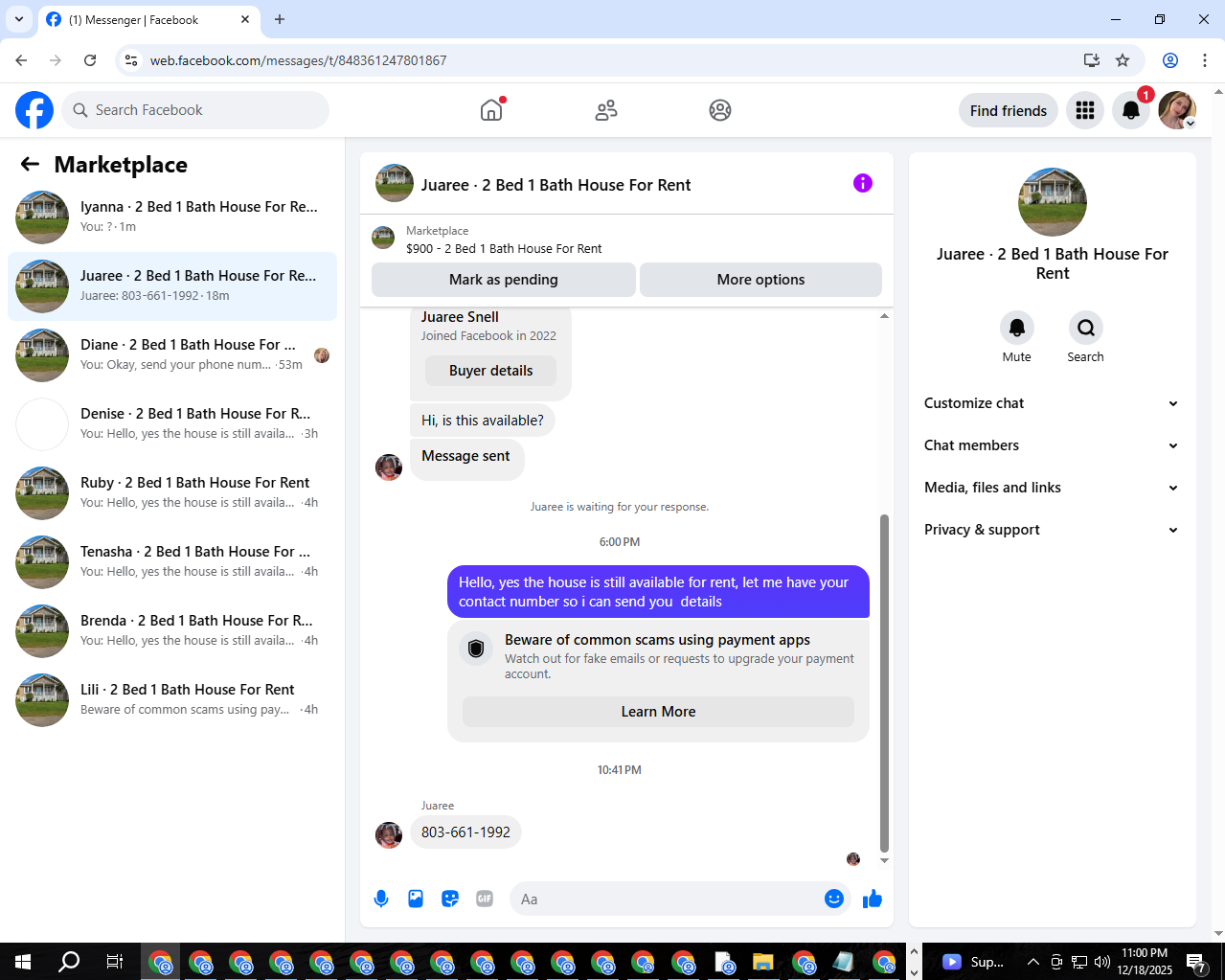
Task: Attach a photo with the image icon
Action: coord(416,899)
